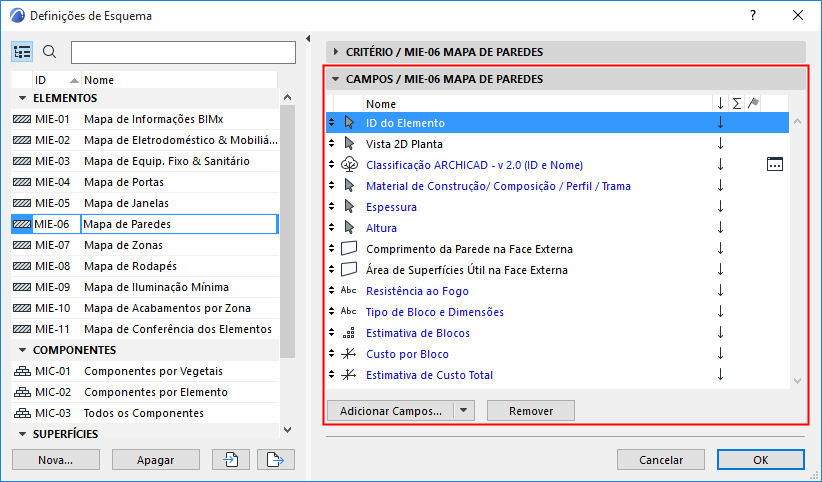The height and width of the screenshot is (482, 822).
Task: Select MIC-02 Componentes por Elemento
Action: coord(145,392)
